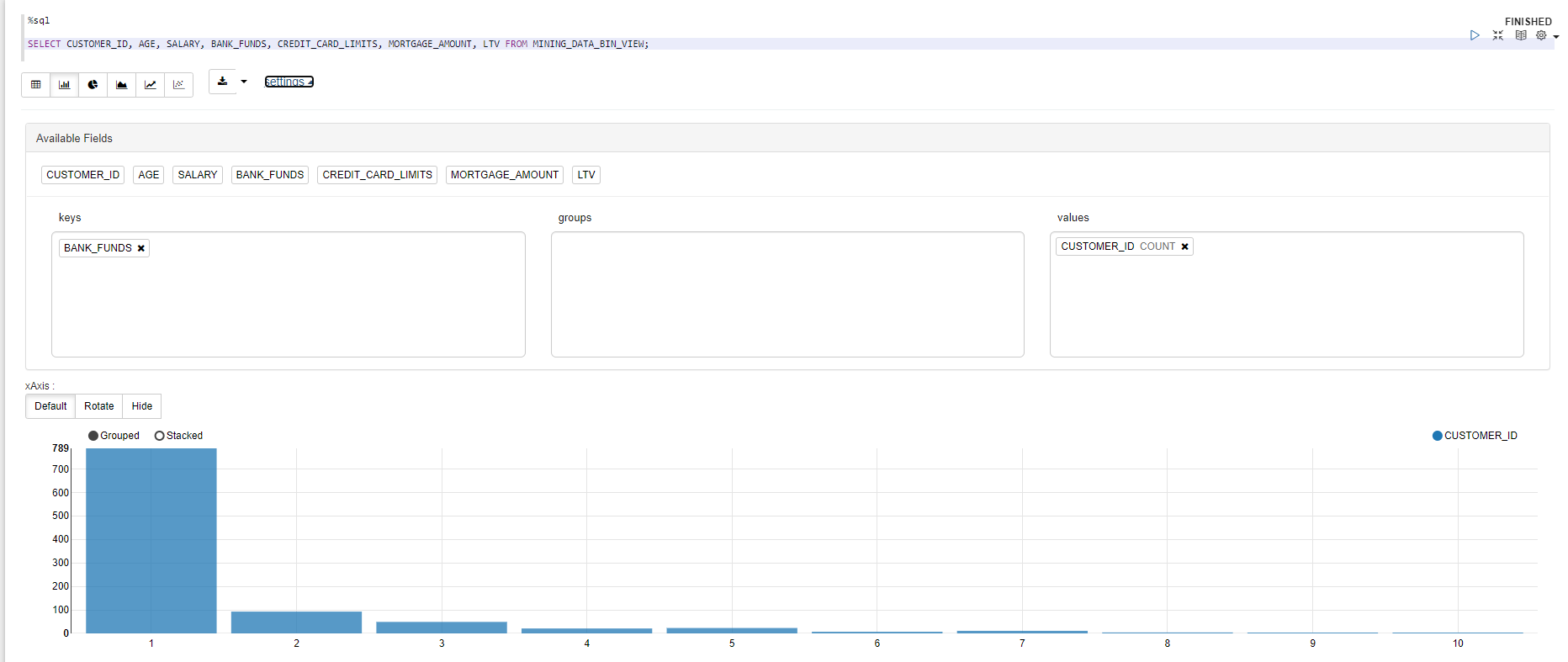Click the %sql interpreter line

click(39, 20)
